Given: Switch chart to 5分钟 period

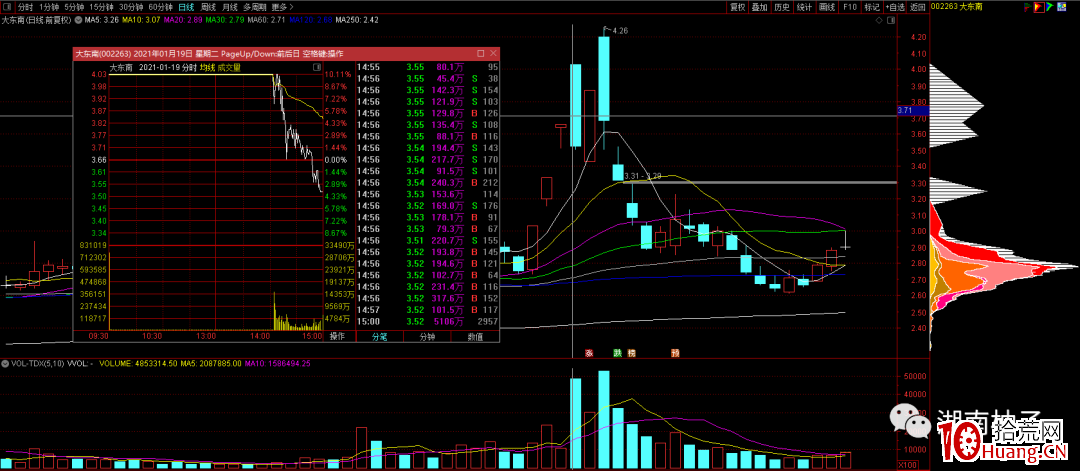Looking at the screenshot, I should (x=74, y=6).
